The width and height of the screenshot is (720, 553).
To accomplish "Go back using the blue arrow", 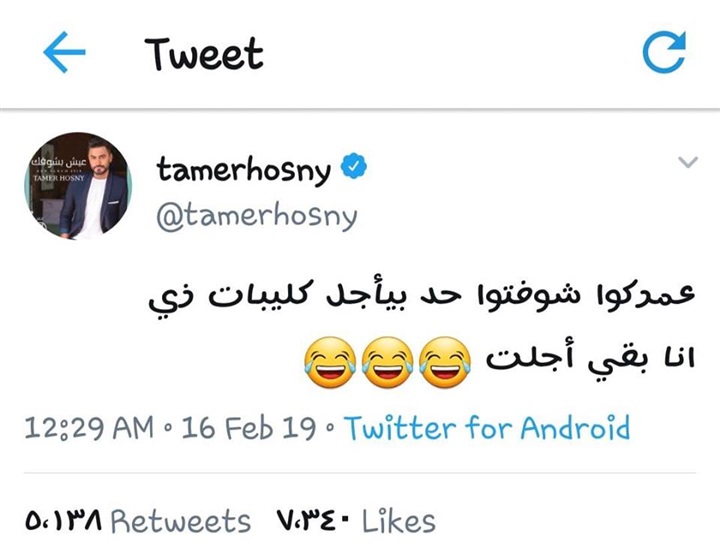I will tap(64, 52).
